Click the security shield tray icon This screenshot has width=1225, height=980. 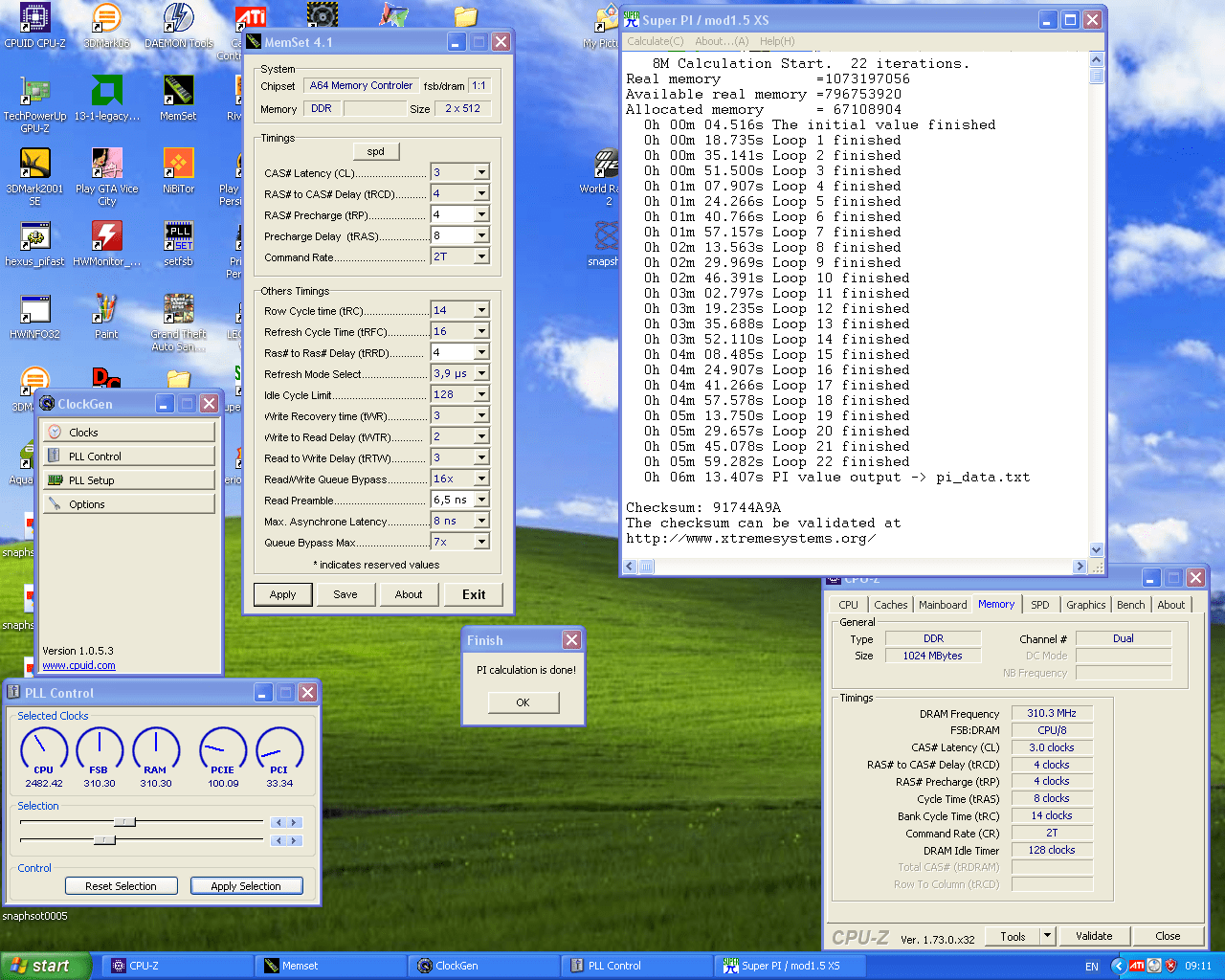pyautogui.click(x=1169, y=966)
